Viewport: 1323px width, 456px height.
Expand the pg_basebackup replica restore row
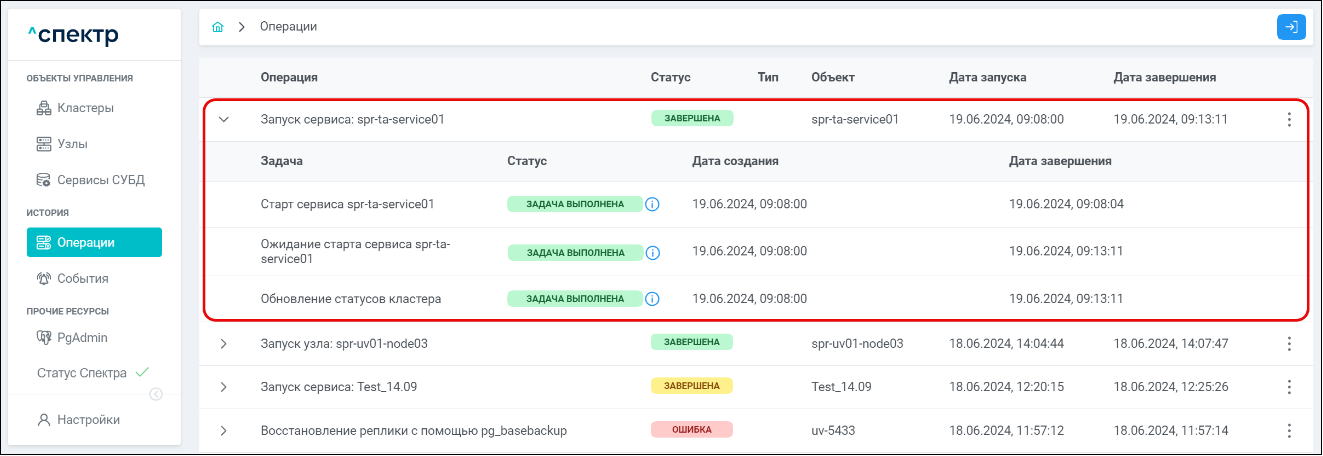click(x=224, y=430)
